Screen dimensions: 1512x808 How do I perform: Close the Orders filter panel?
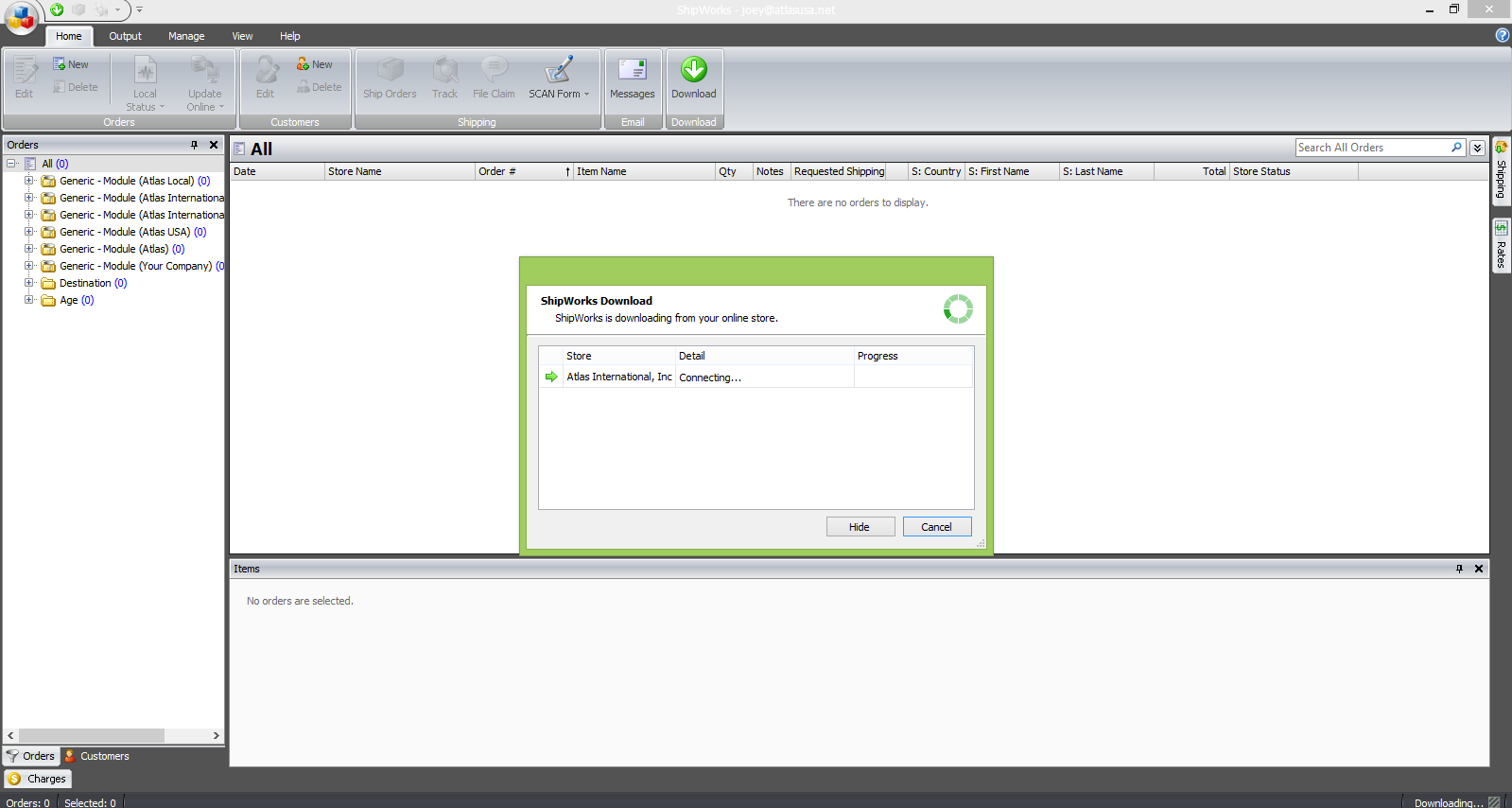214,145
